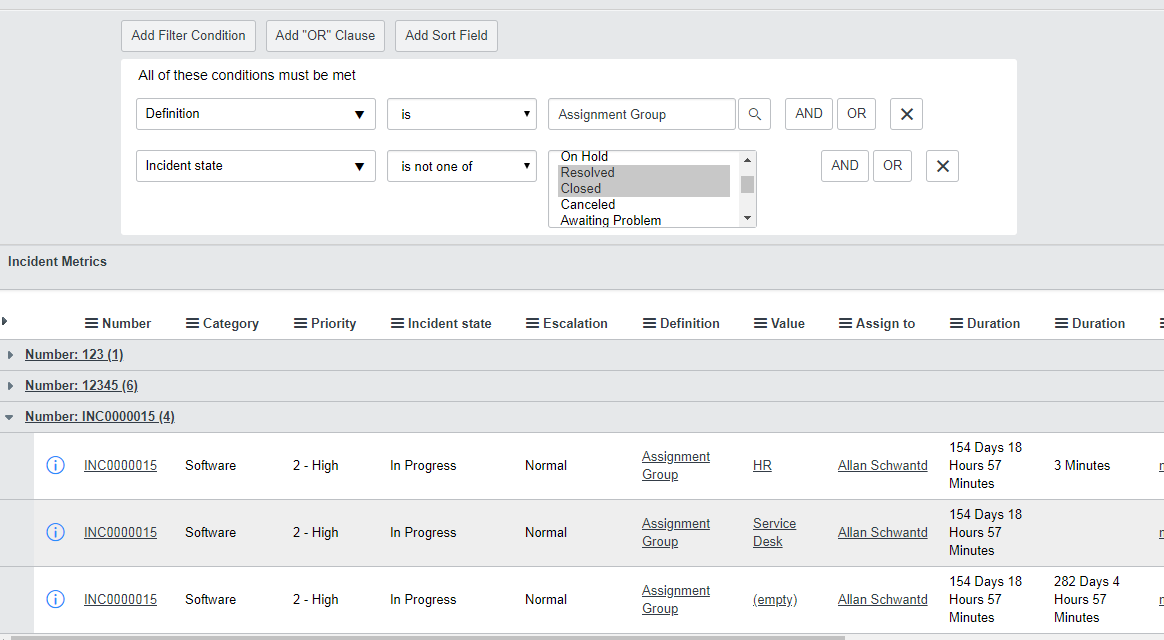Open lookup search for Assignment Group value
The width and height of the screenshot is (1164, 640).
point(754,114)
